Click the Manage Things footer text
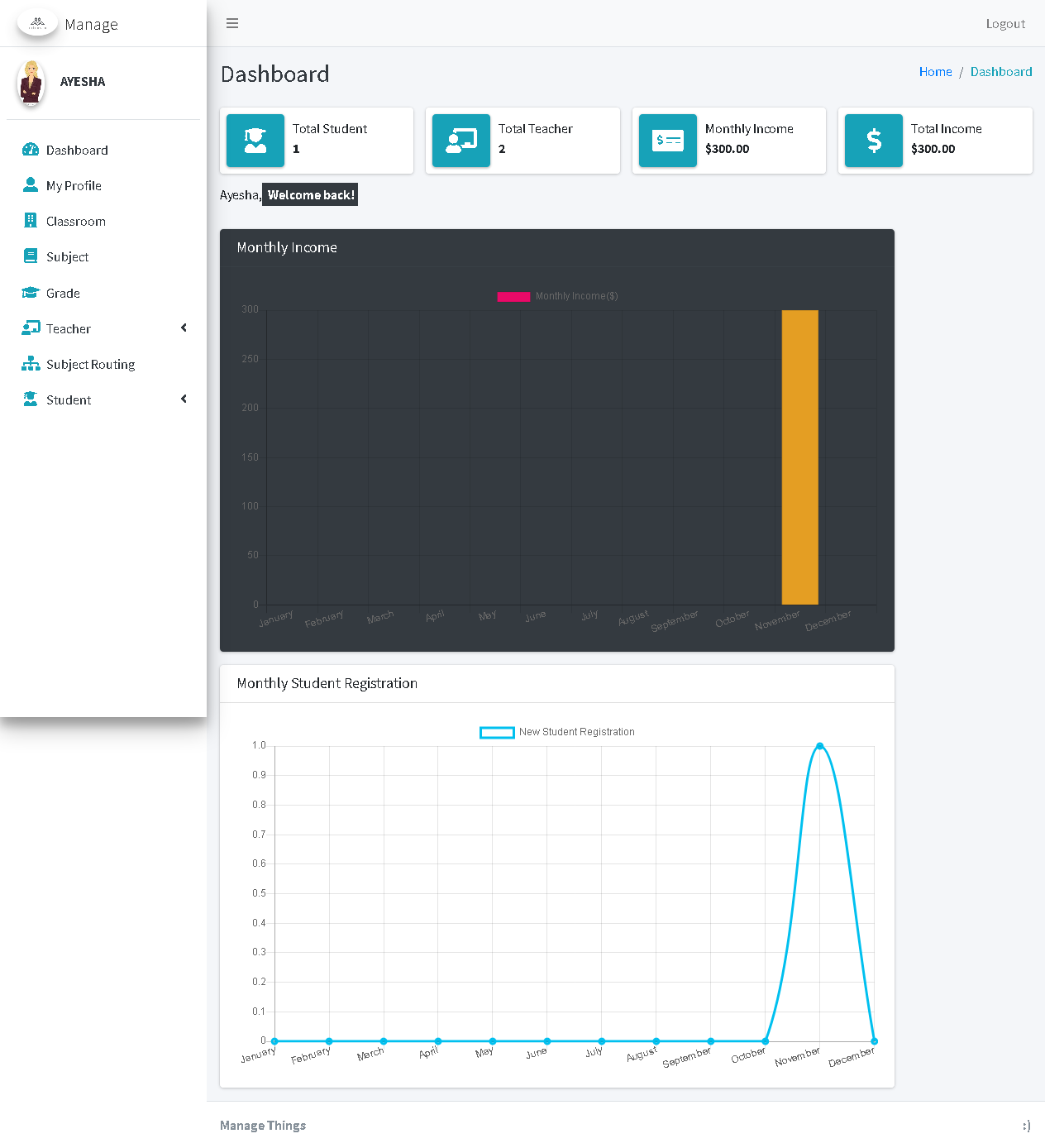This screenshot has width=1045, height=1148. 263,1125
